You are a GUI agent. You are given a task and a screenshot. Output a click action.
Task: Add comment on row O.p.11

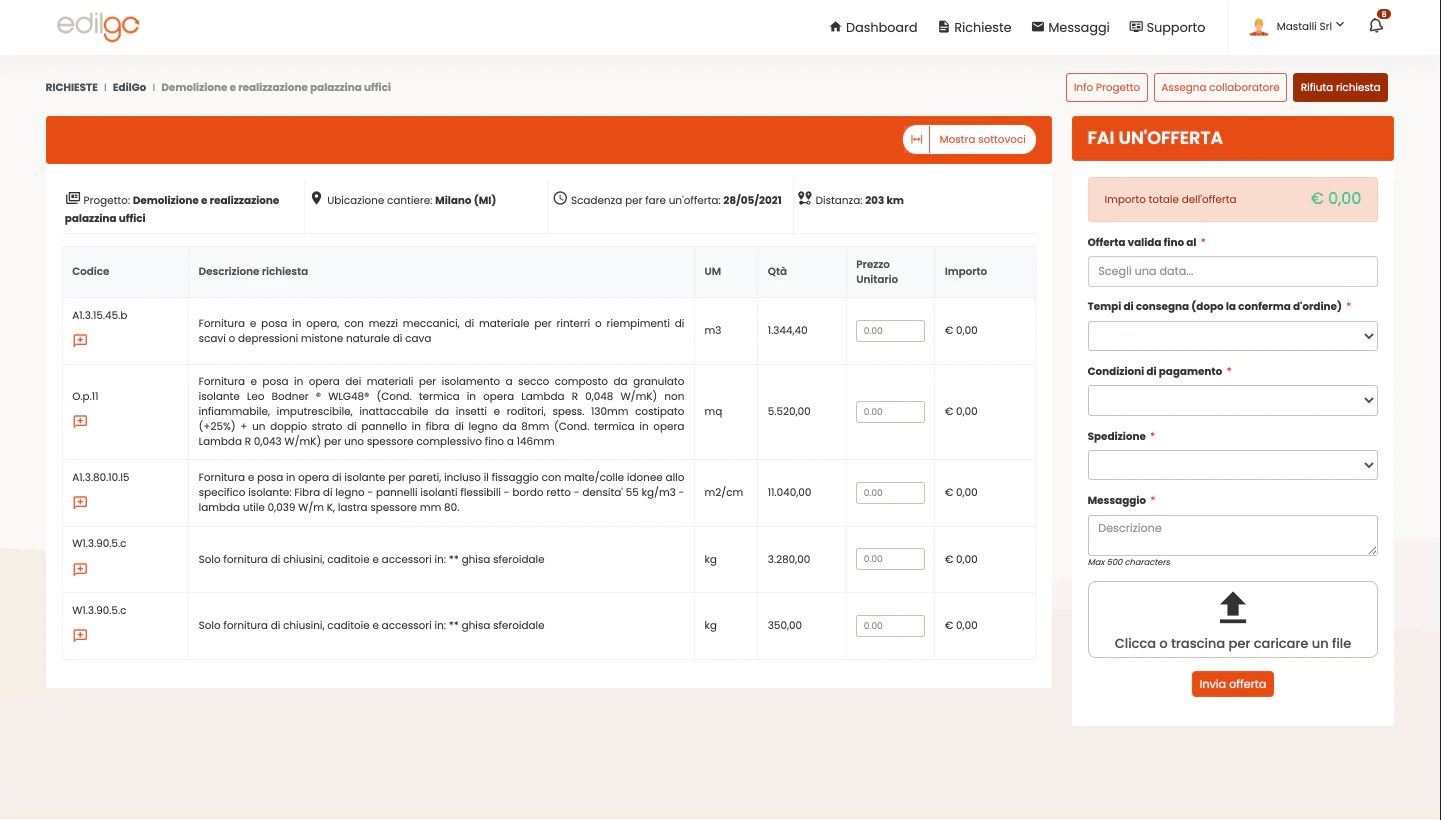click(80, 421)
